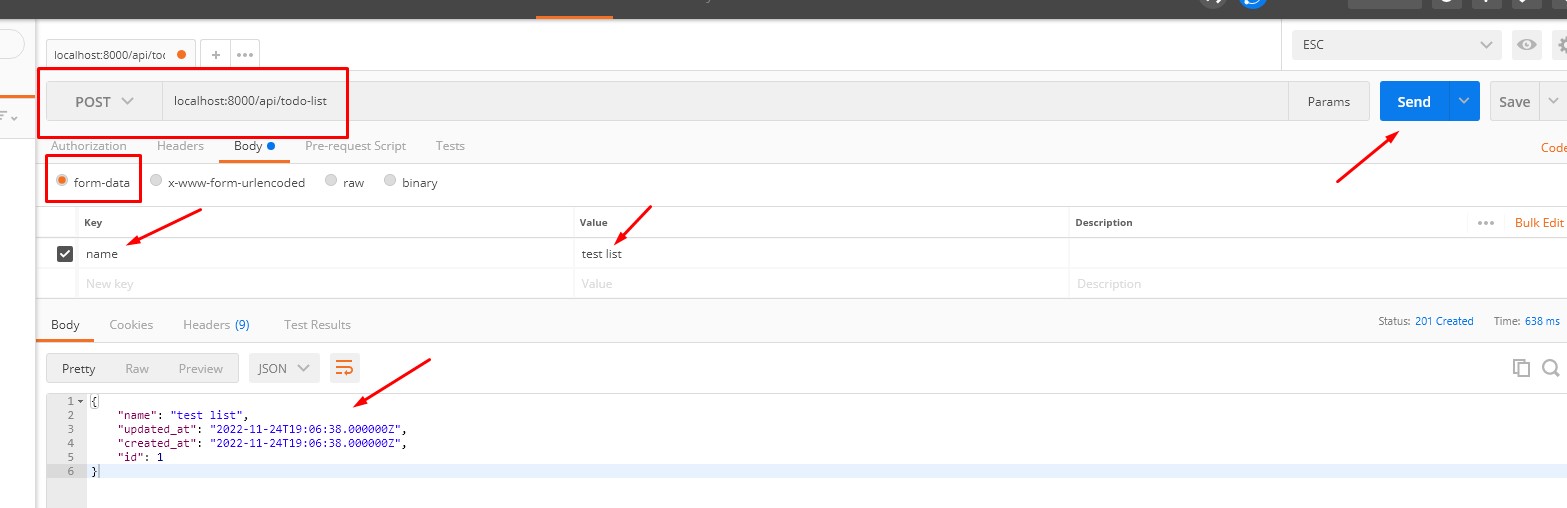1567x508 pixels.
Task: Click the environment quick look eye icon
Action: (x=1526, y=45)
